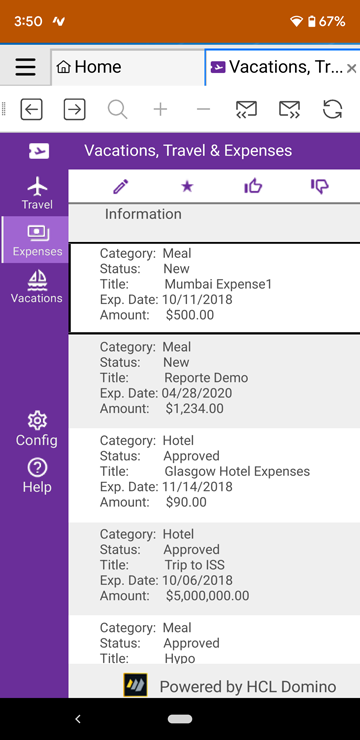Screen dimensions: 360x740
Task: Click the back arrow toolbar icon
Action: 32,109
